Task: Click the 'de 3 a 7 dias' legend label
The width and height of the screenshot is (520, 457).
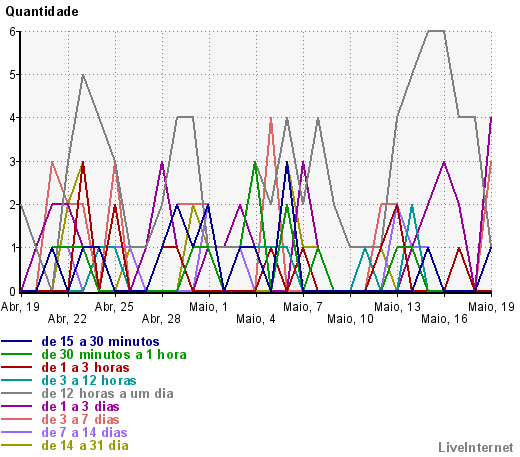Action: 80,419
